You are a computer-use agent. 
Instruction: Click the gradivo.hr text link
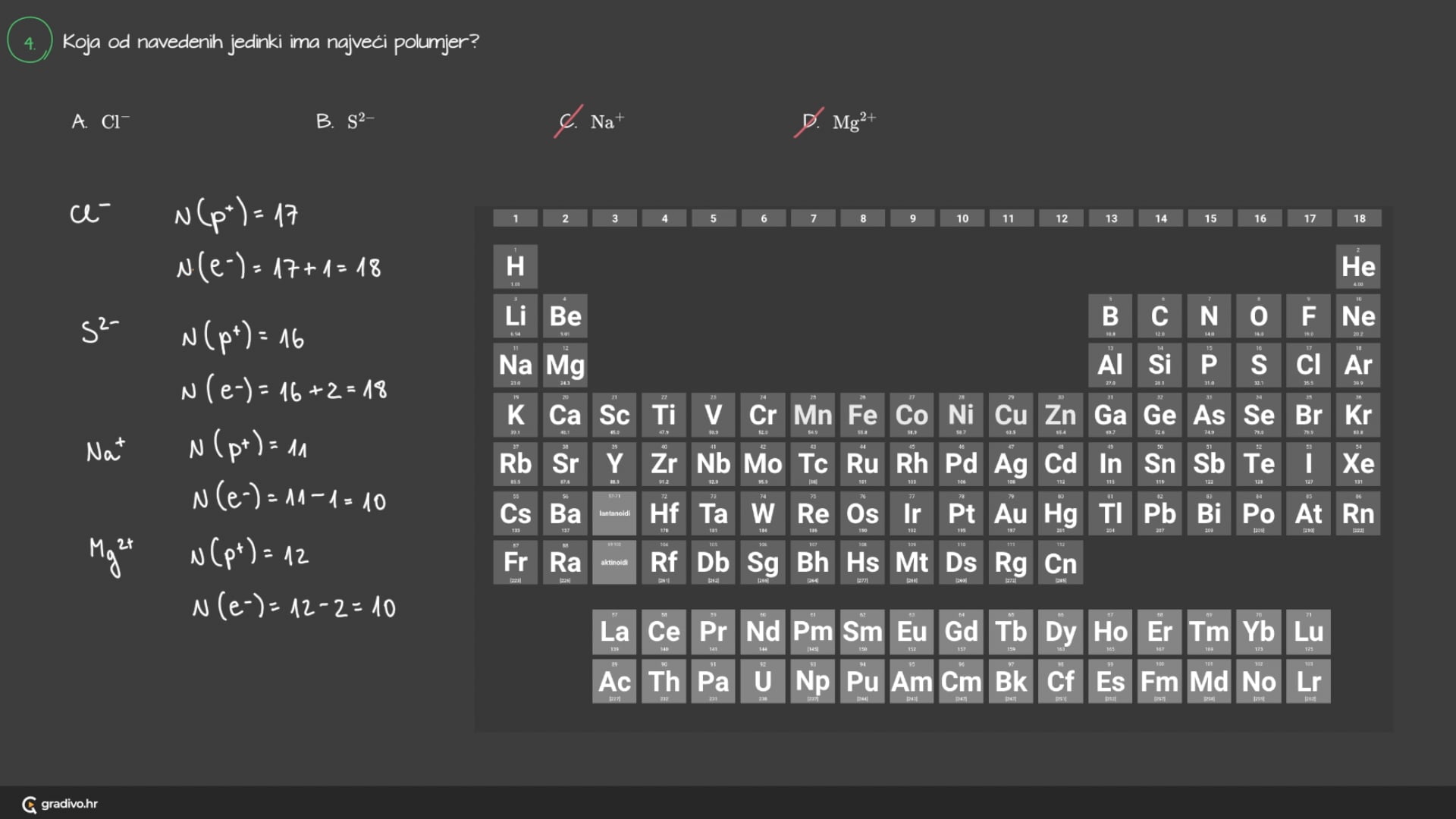tap(70, 804)
